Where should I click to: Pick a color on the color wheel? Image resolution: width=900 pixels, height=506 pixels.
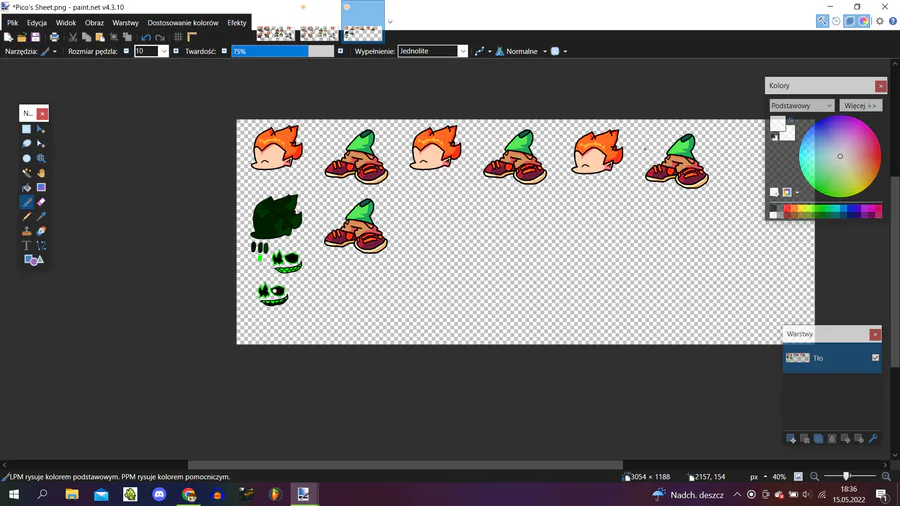click(840, 156)
